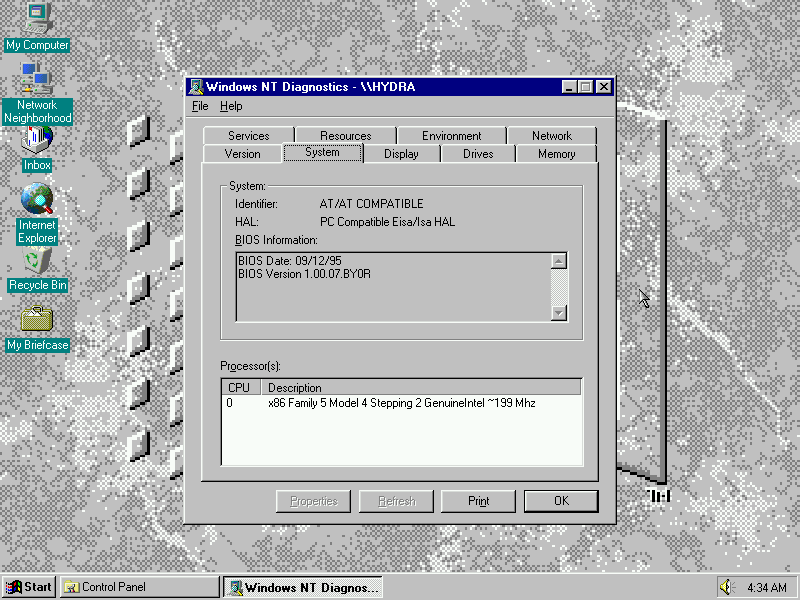Select the Drives tab
The width and height of the screenshot is (800, 600).
point(478,154)
